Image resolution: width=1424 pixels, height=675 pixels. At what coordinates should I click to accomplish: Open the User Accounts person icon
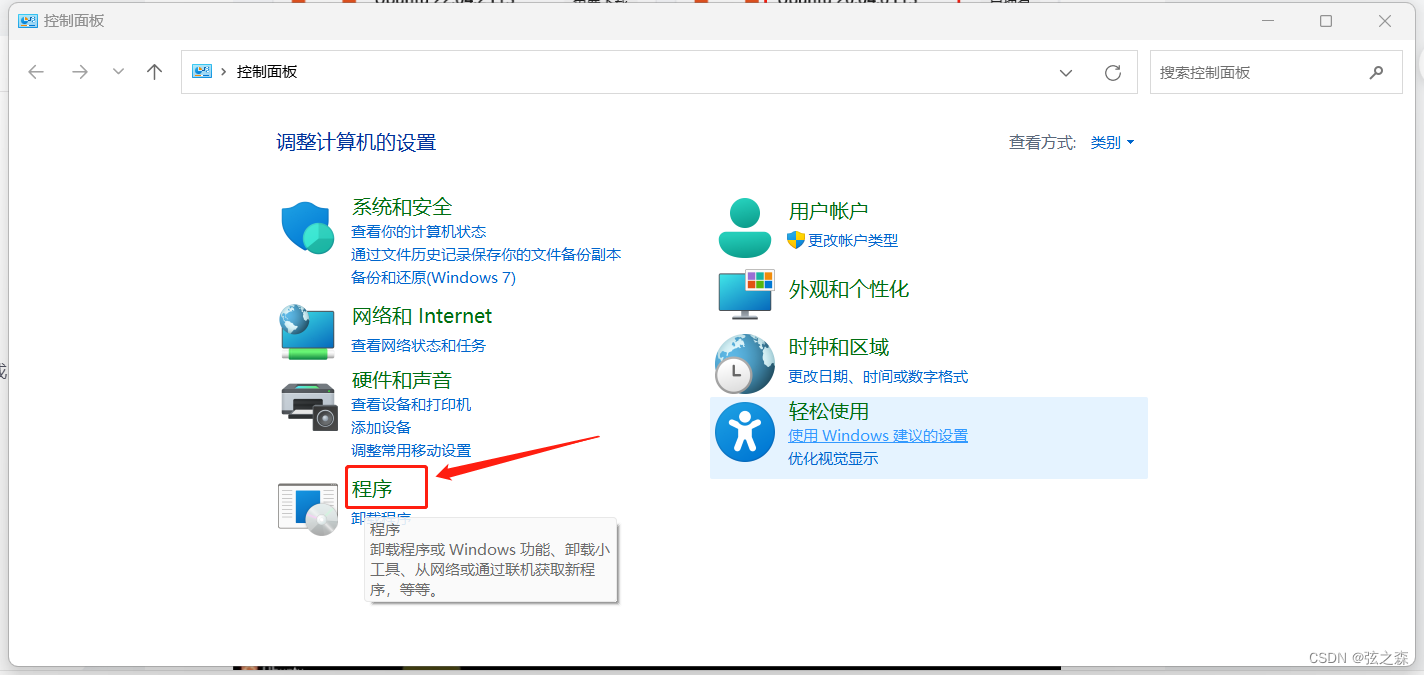coord(745,227)
